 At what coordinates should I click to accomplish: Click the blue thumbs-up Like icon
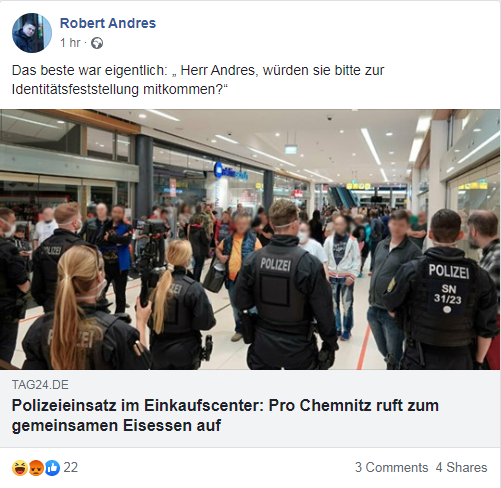tap(52, 467)
